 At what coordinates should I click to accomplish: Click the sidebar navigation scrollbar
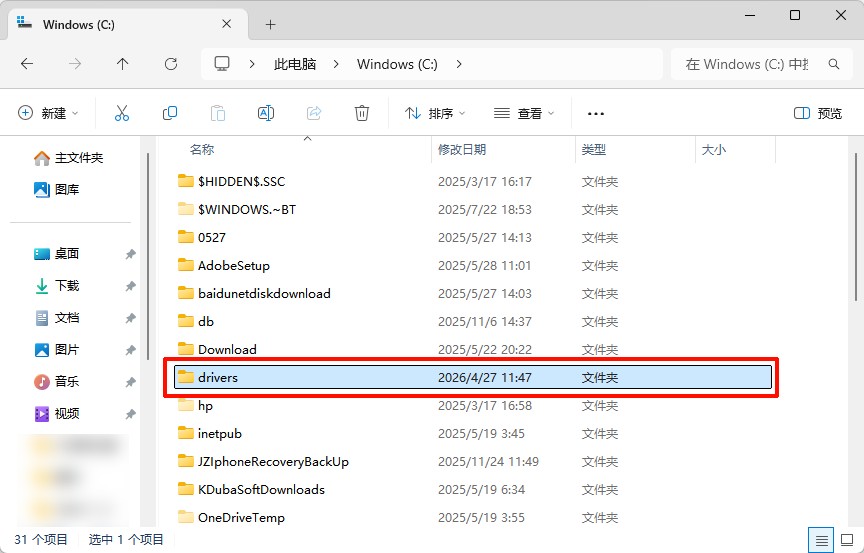(148, 257)
